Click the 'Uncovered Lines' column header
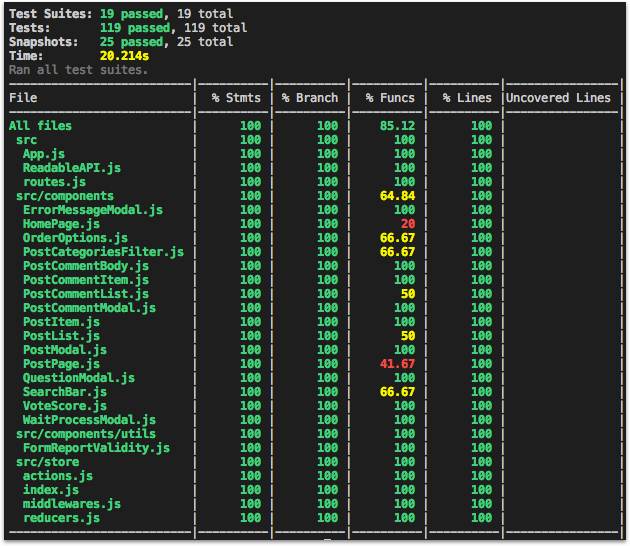Screen dimensions: 630x546 pyautogui.click(x=558, y=98)
